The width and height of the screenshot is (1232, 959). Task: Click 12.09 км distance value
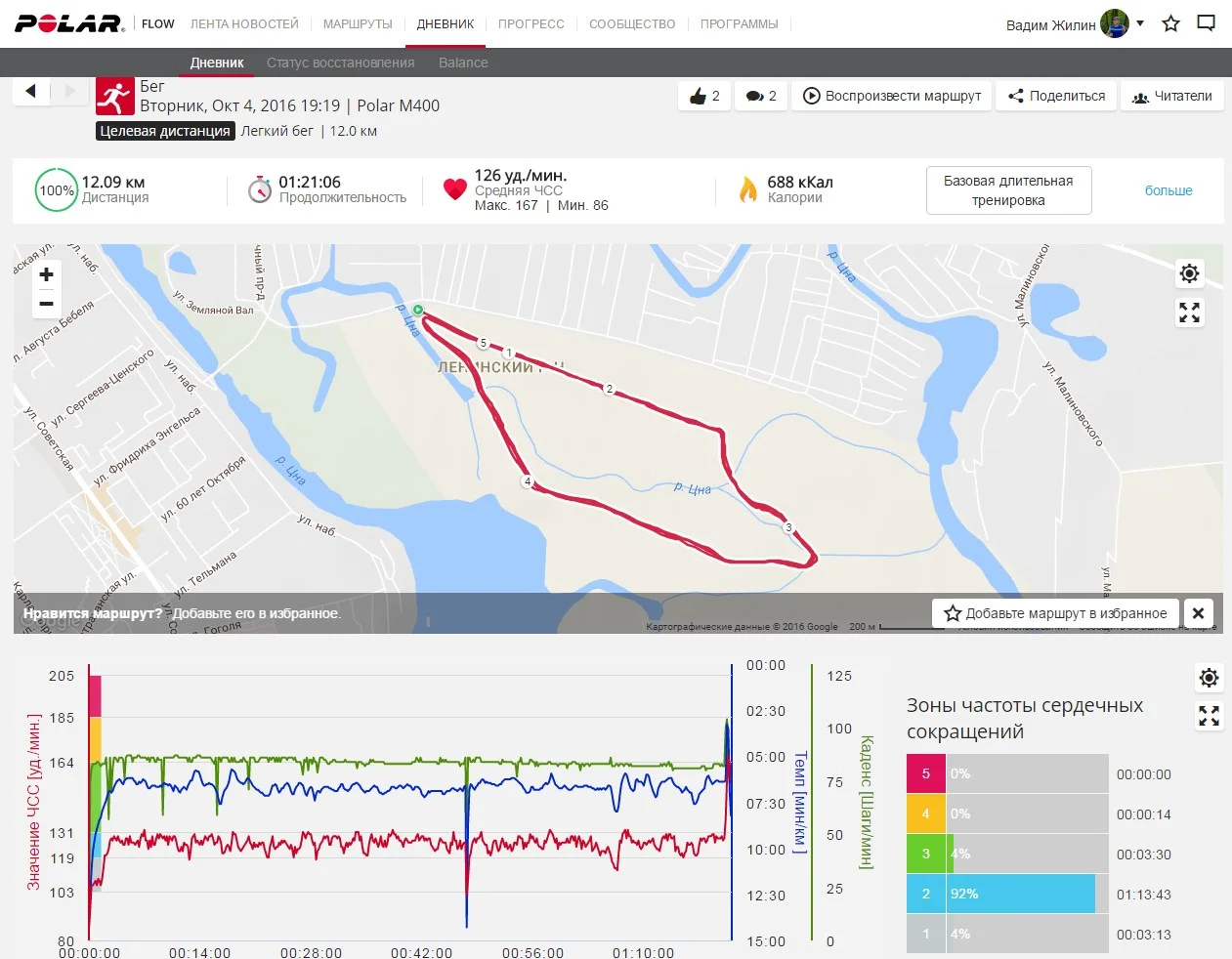[x=113, y=182]
